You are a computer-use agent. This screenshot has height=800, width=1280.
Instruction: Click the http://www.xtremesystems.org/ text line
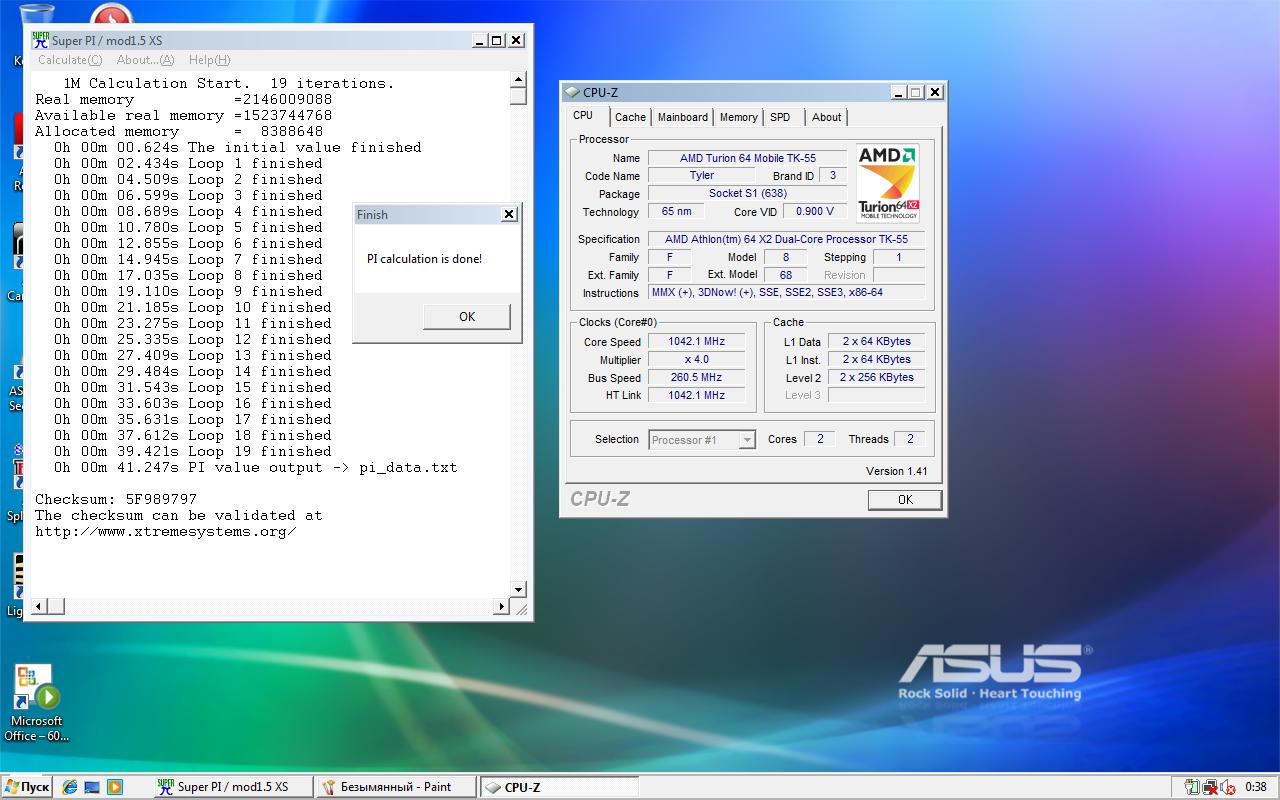166,531
